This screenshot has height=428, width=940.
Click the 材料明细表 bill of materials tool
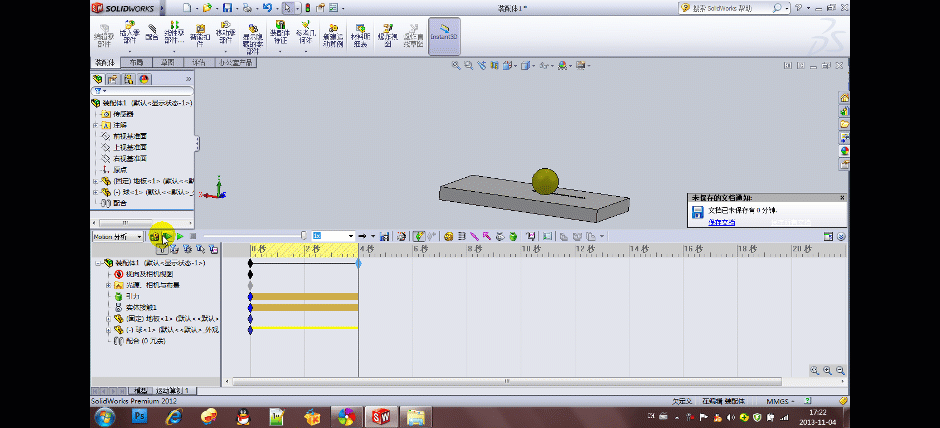coord(360,35)
